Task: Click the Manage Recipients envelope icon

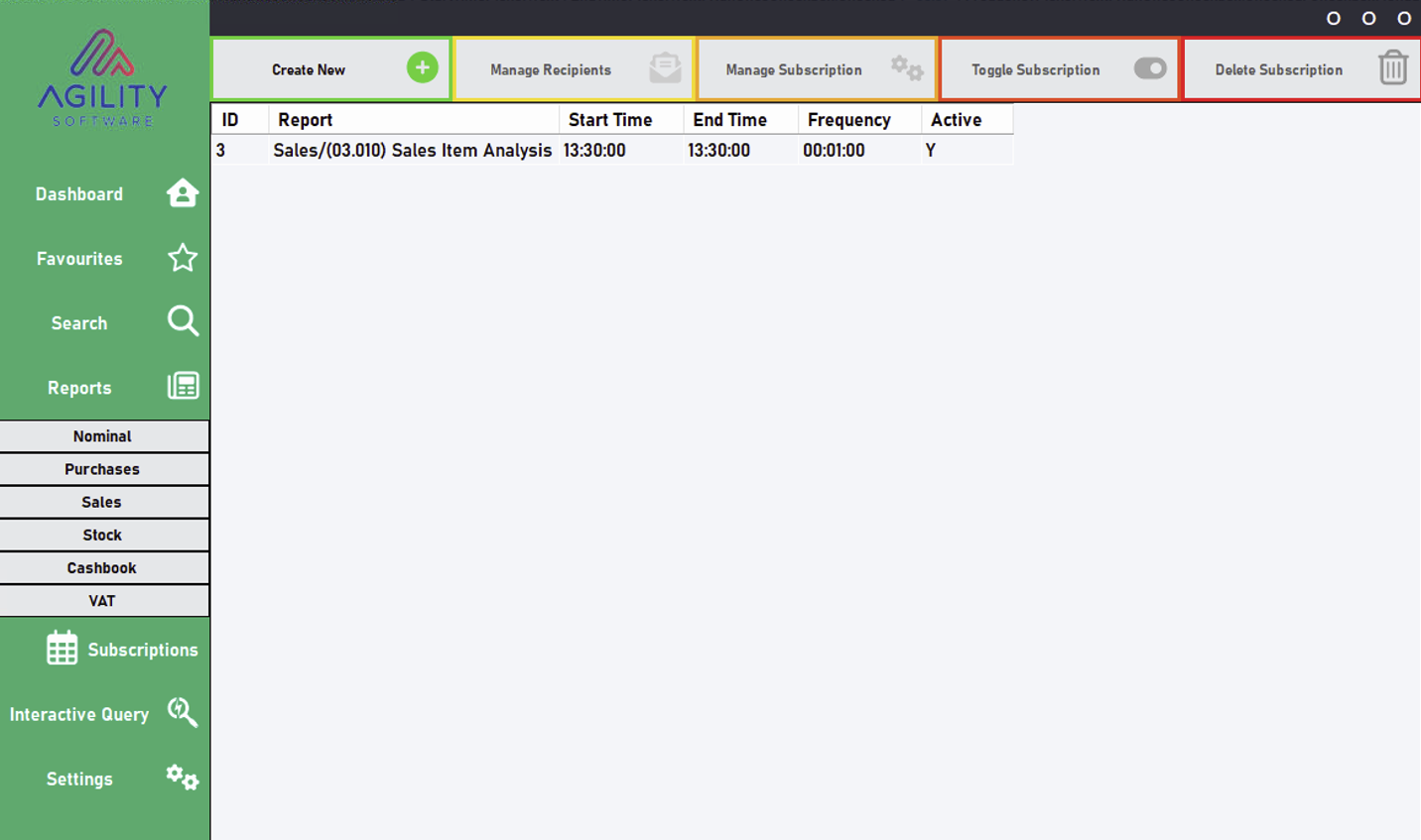Action: click(665, 68)
